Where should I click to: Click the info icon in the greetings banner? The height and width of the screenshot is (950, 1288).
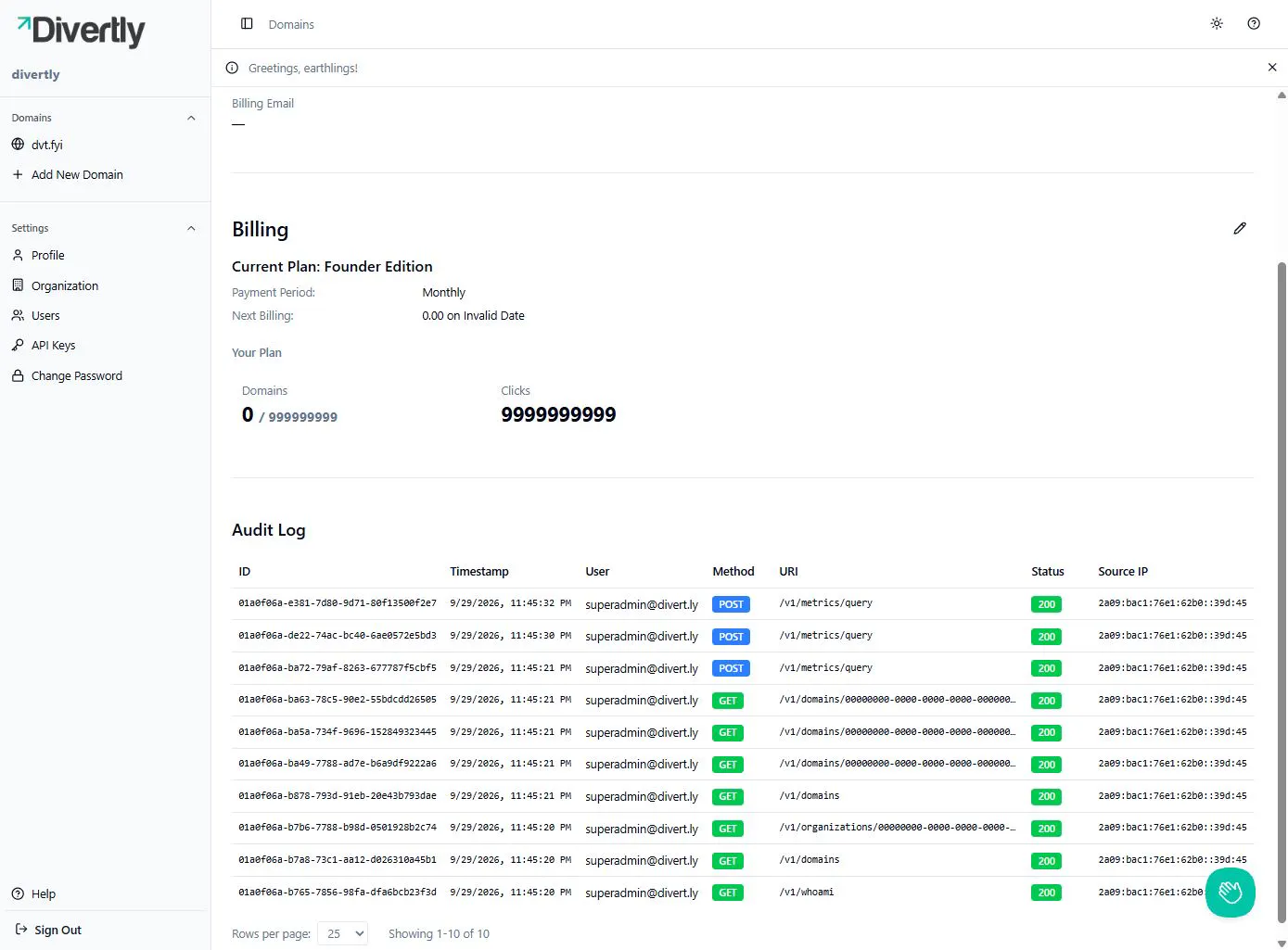point(233,68)
